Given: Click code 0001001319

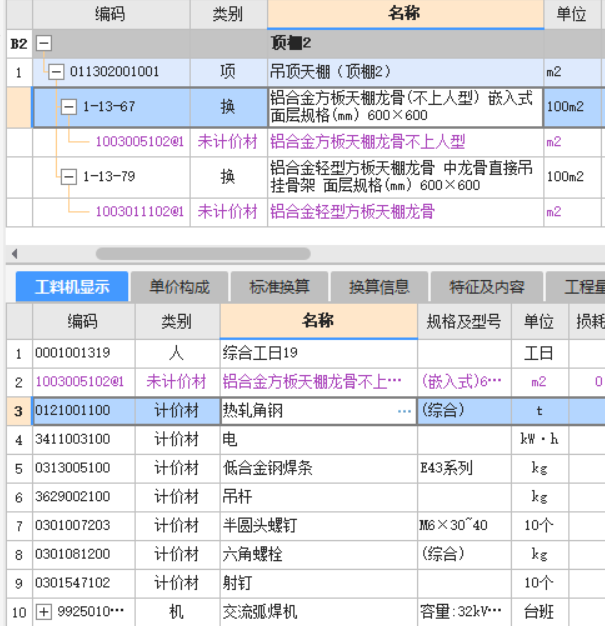Looking at the screenshot, I should (73, 353).
